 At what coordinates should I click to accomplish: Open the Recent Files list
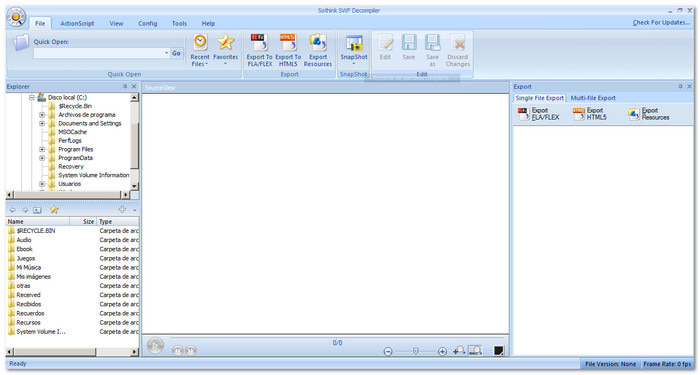coord(200,50)
